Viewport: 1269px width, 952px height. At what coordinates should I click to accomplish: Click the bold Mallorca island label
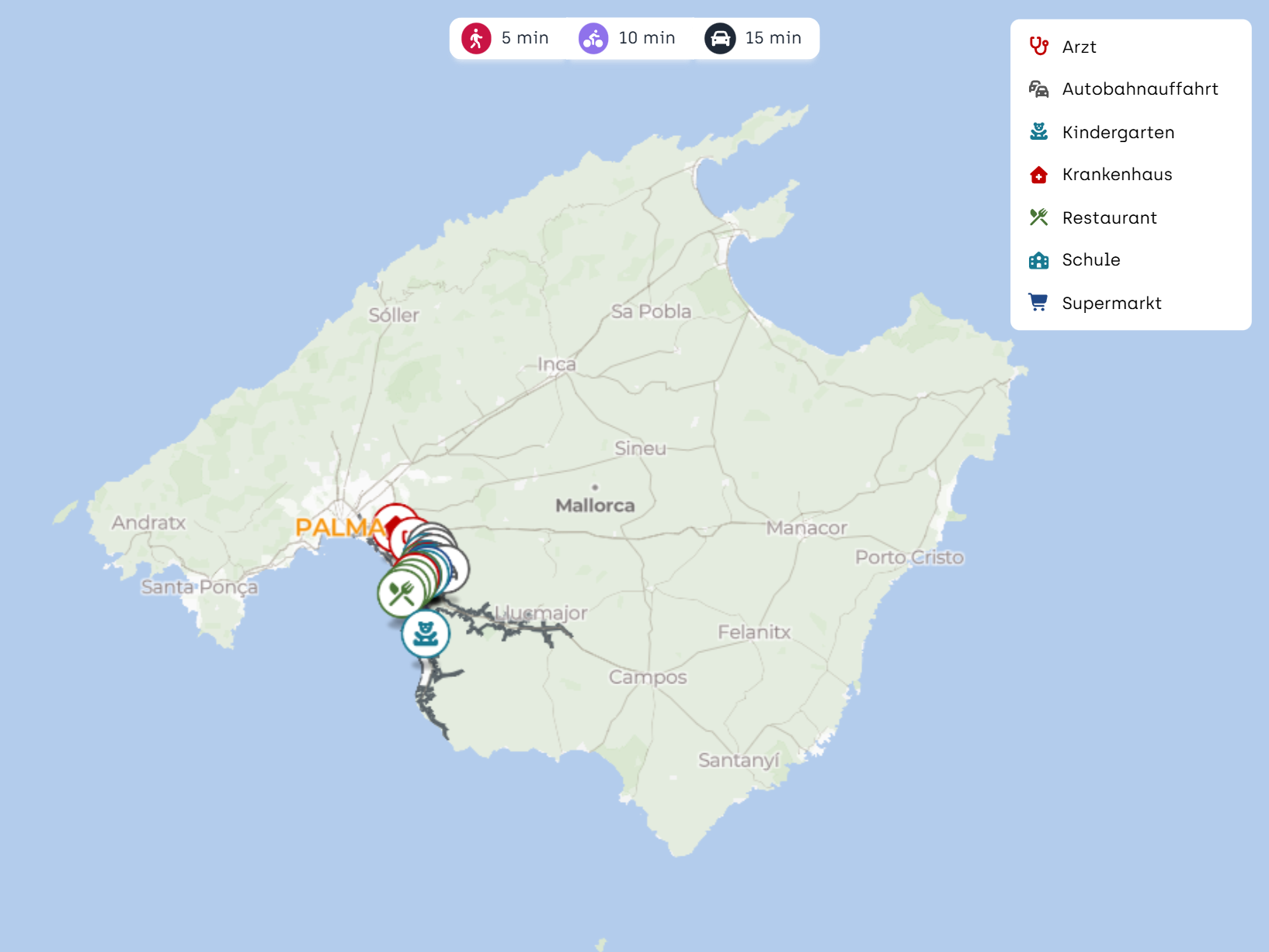tap(595, 506)
